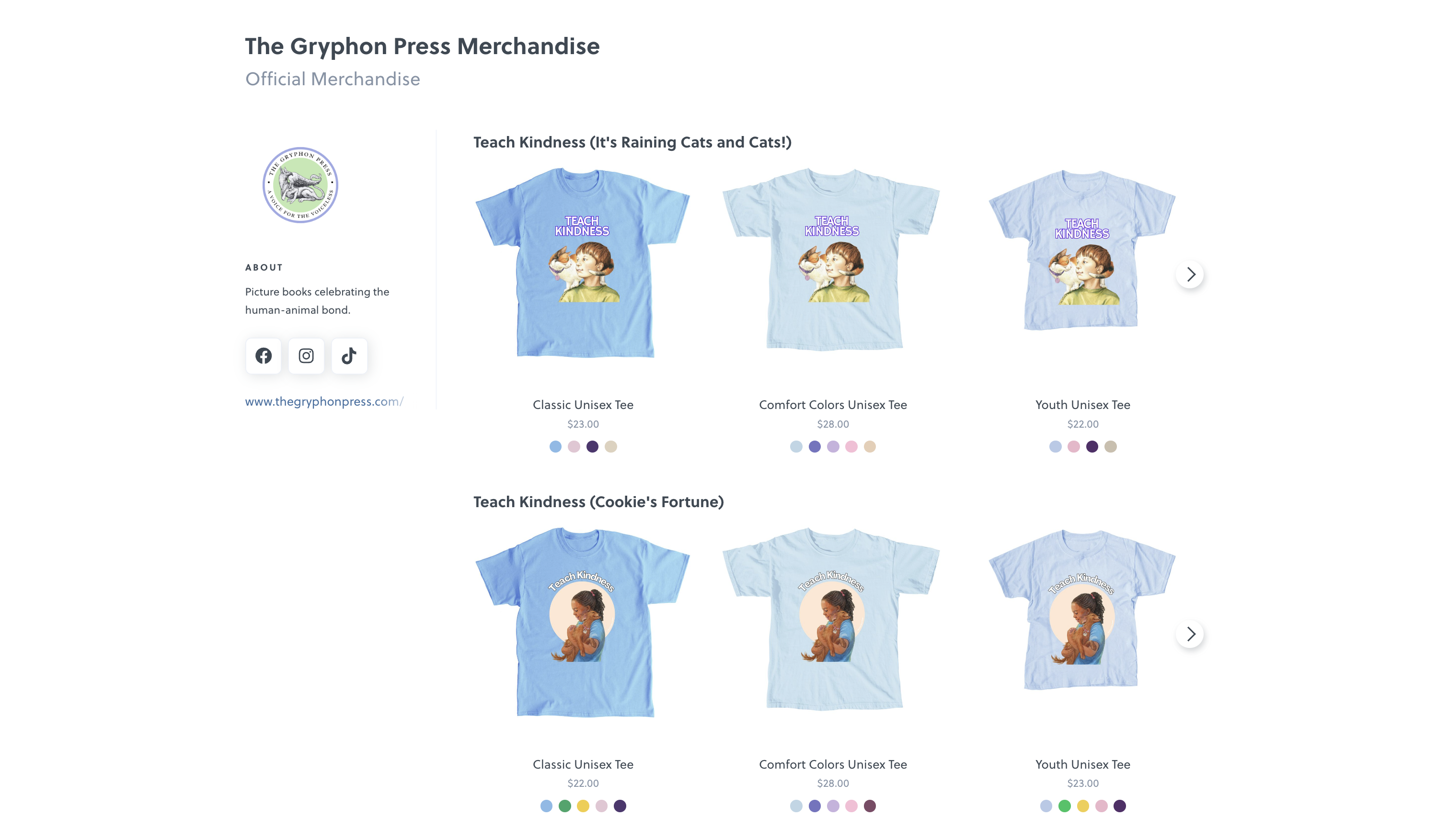Select pink swatch on Raining Cats Comfort Colors Tee
1448x840 pixels.
pyautogui.click(x=851, y=447)
